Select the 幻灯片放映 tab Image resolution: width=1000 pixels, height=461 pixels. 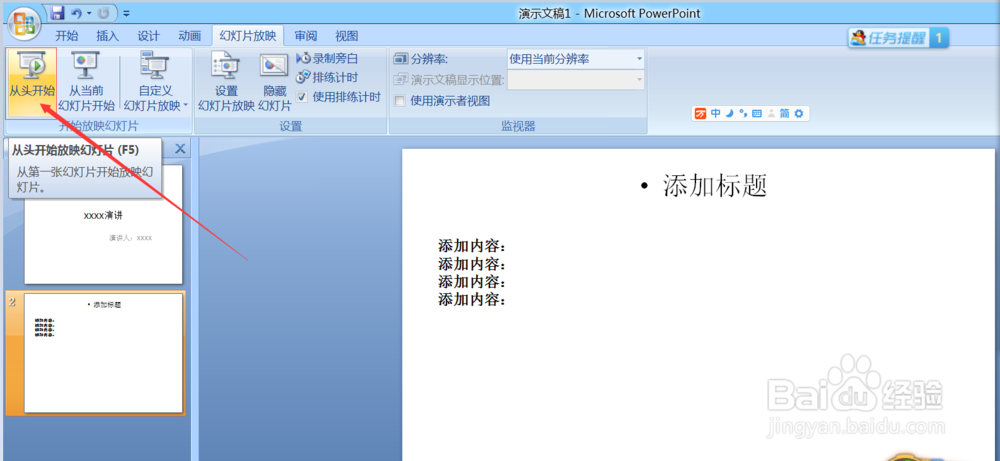(x=247, y=36)
